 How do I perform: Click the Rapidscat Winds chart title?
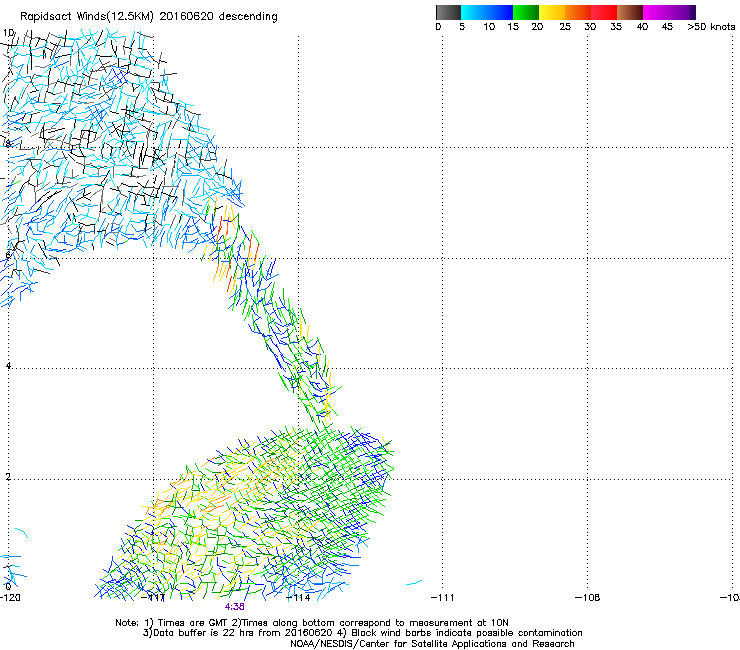tap(149, 17)
